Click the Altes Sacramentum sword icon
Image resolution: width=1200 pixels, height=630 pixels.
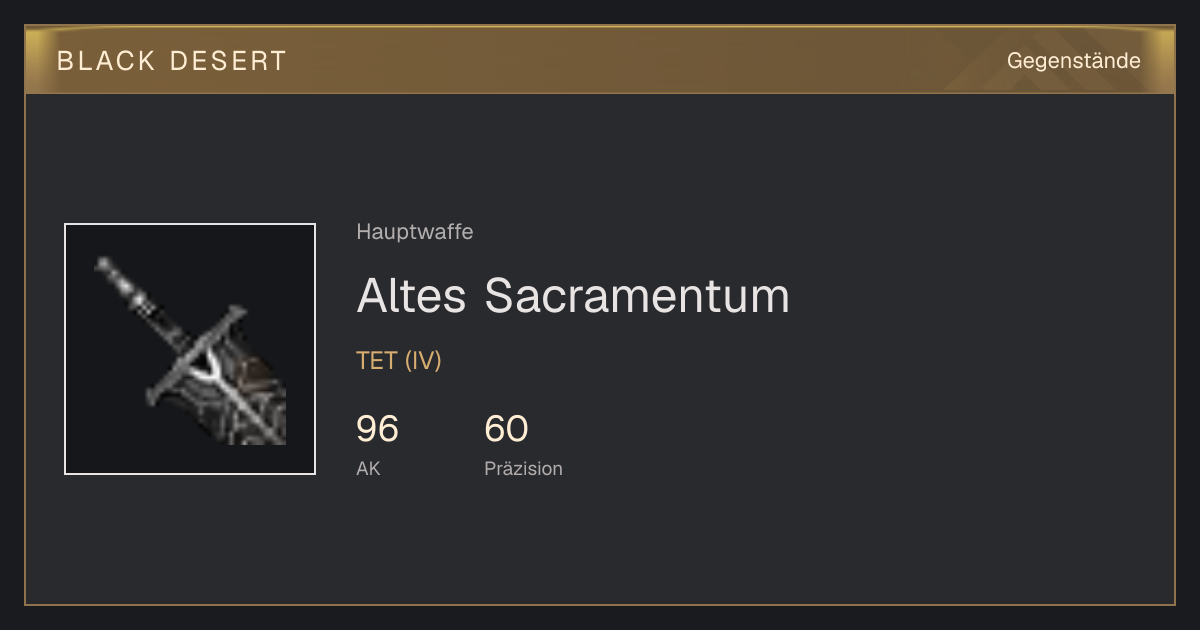point(190,349)
